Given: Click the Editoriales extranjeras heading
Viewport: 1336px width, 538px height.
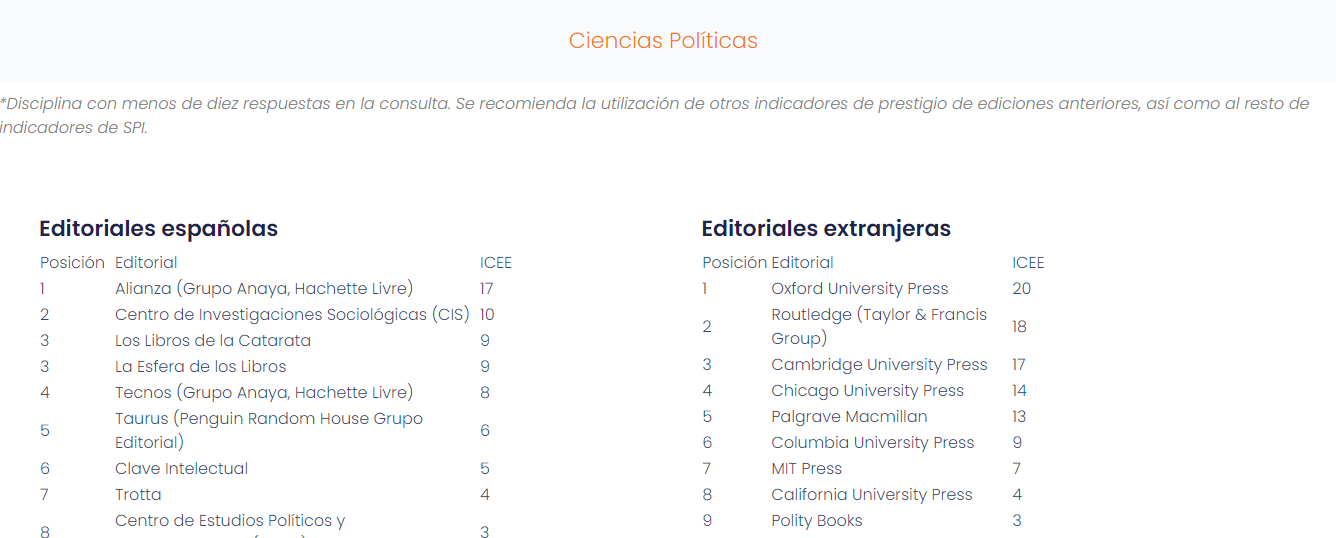Looking at the screenshot, I should coord(826,229).
